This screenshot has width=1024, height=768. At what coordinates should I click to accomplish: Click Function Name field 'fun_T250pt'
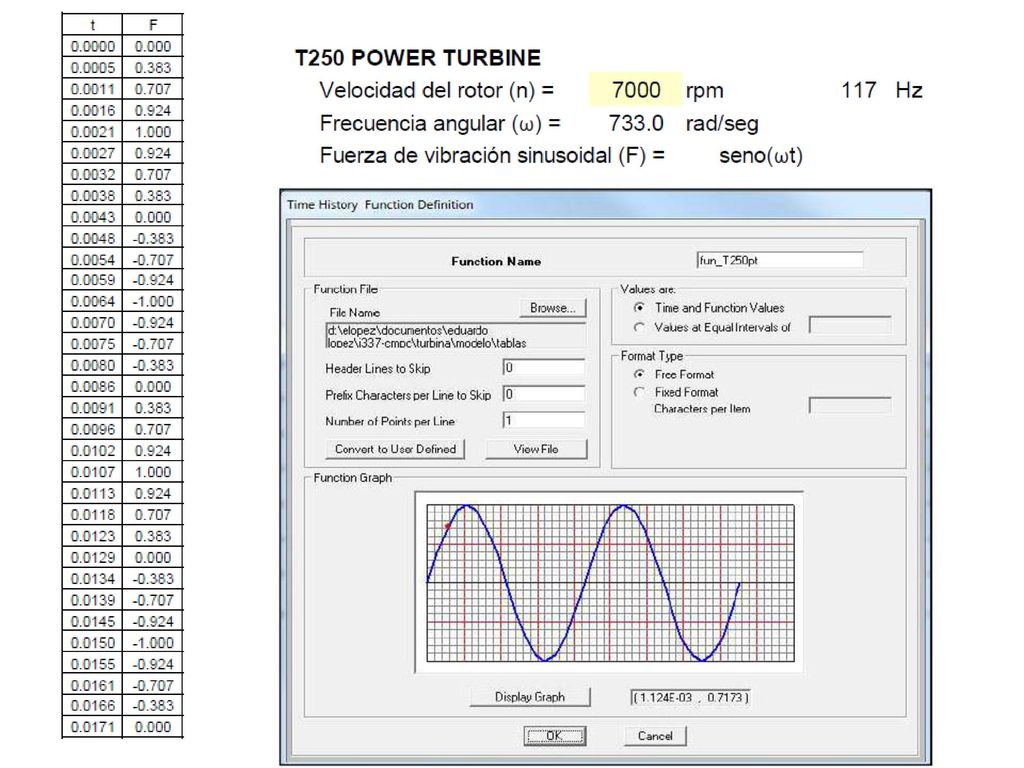780,260
